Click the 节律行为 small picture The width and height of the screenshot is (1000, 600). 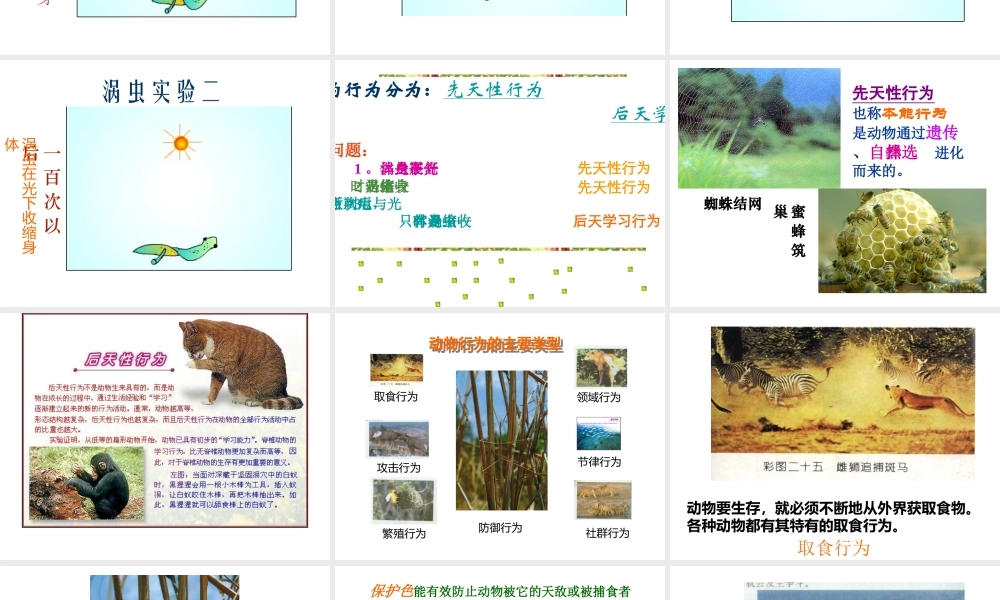pos(598,434)
